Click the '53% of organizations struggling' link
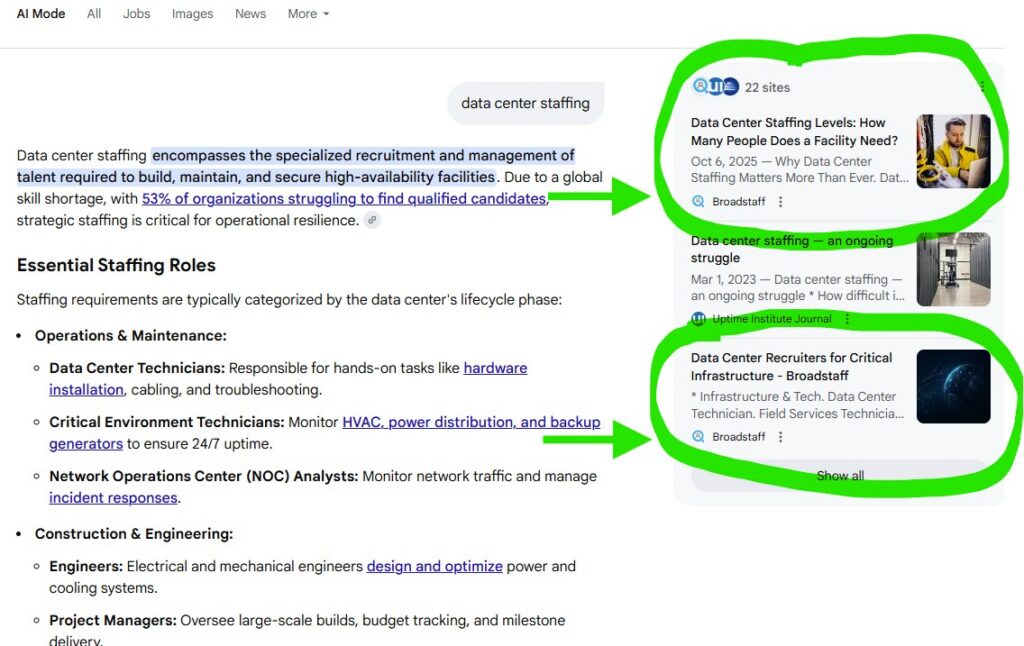The width and height of the screenshot is (1024, 646). [343, 198]
